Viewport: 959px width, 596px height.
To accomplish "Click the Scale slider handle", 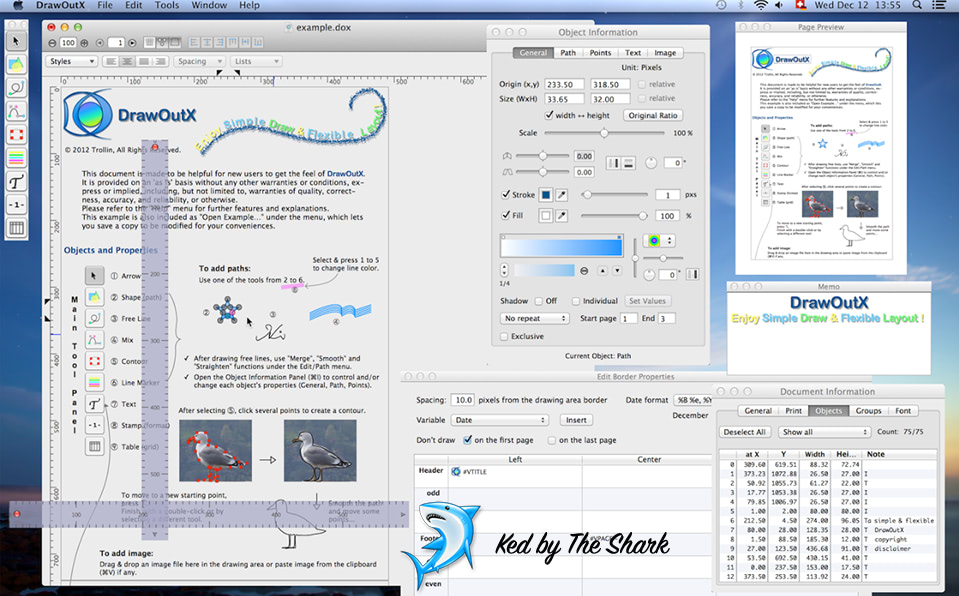I will point(604,133).
